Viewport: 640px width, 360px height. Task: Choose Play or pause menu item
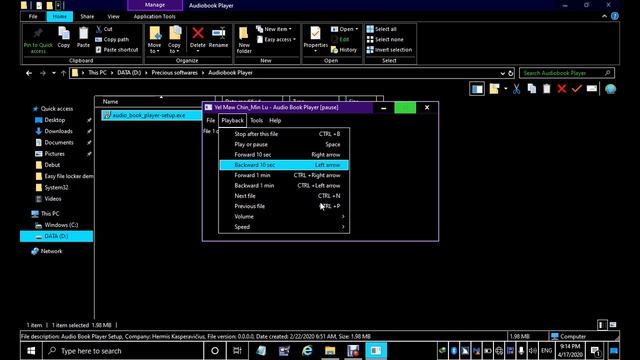[x=284, y=144]
